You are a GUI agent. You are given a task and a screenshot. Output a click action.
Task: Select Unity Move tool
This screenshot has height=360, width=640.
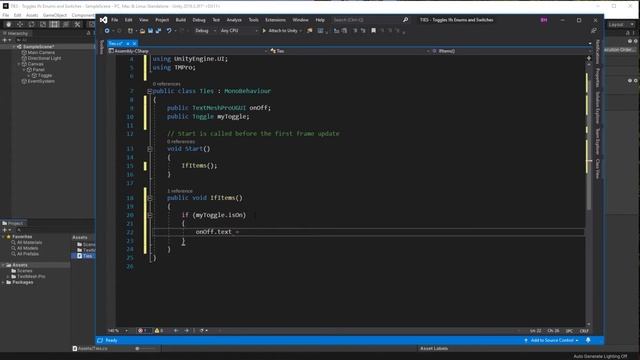tap(20, 24)
